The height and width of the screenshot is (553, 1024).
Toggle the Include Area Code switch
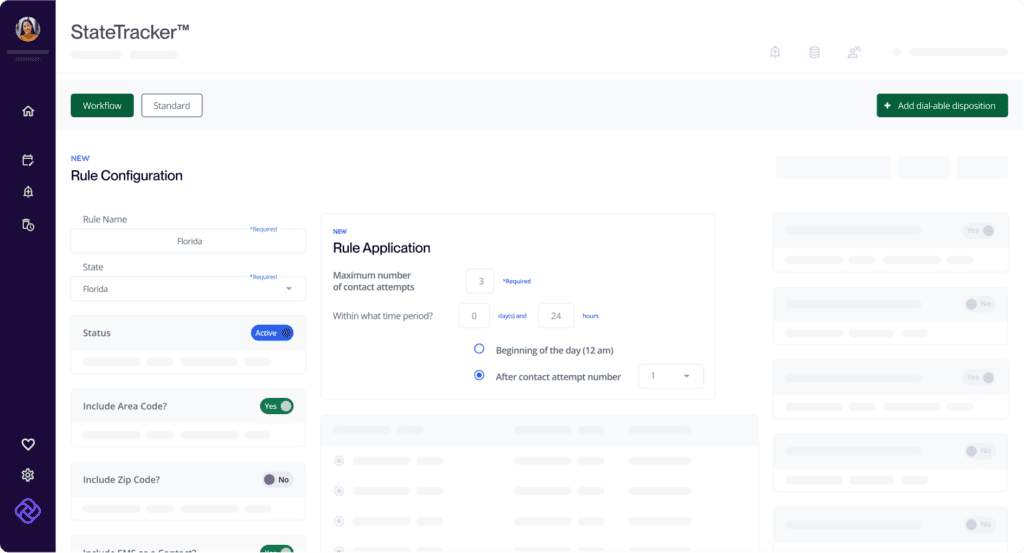click(x=277, y=406)
